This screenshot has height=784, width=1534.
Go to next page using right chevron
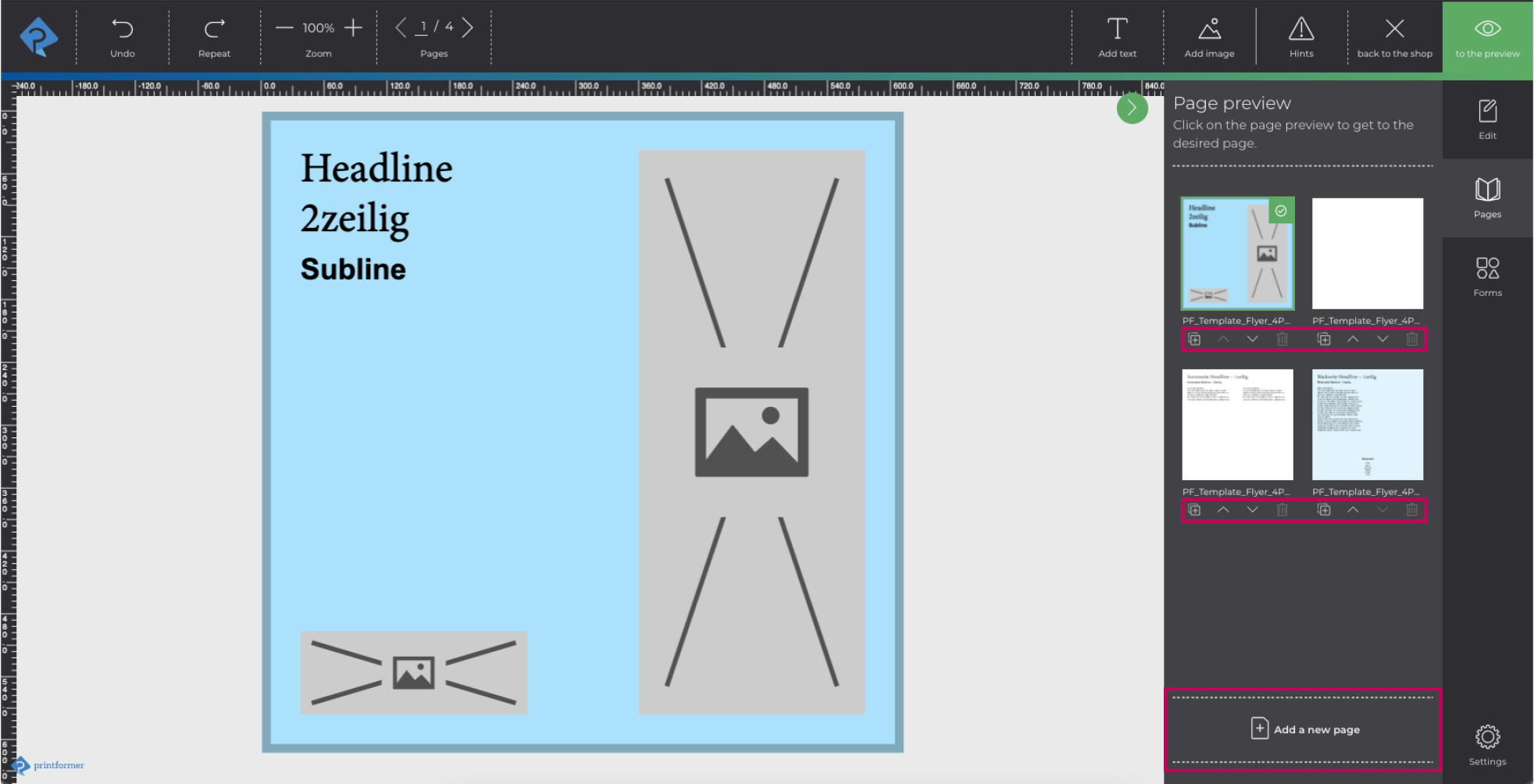coord(468,28)
